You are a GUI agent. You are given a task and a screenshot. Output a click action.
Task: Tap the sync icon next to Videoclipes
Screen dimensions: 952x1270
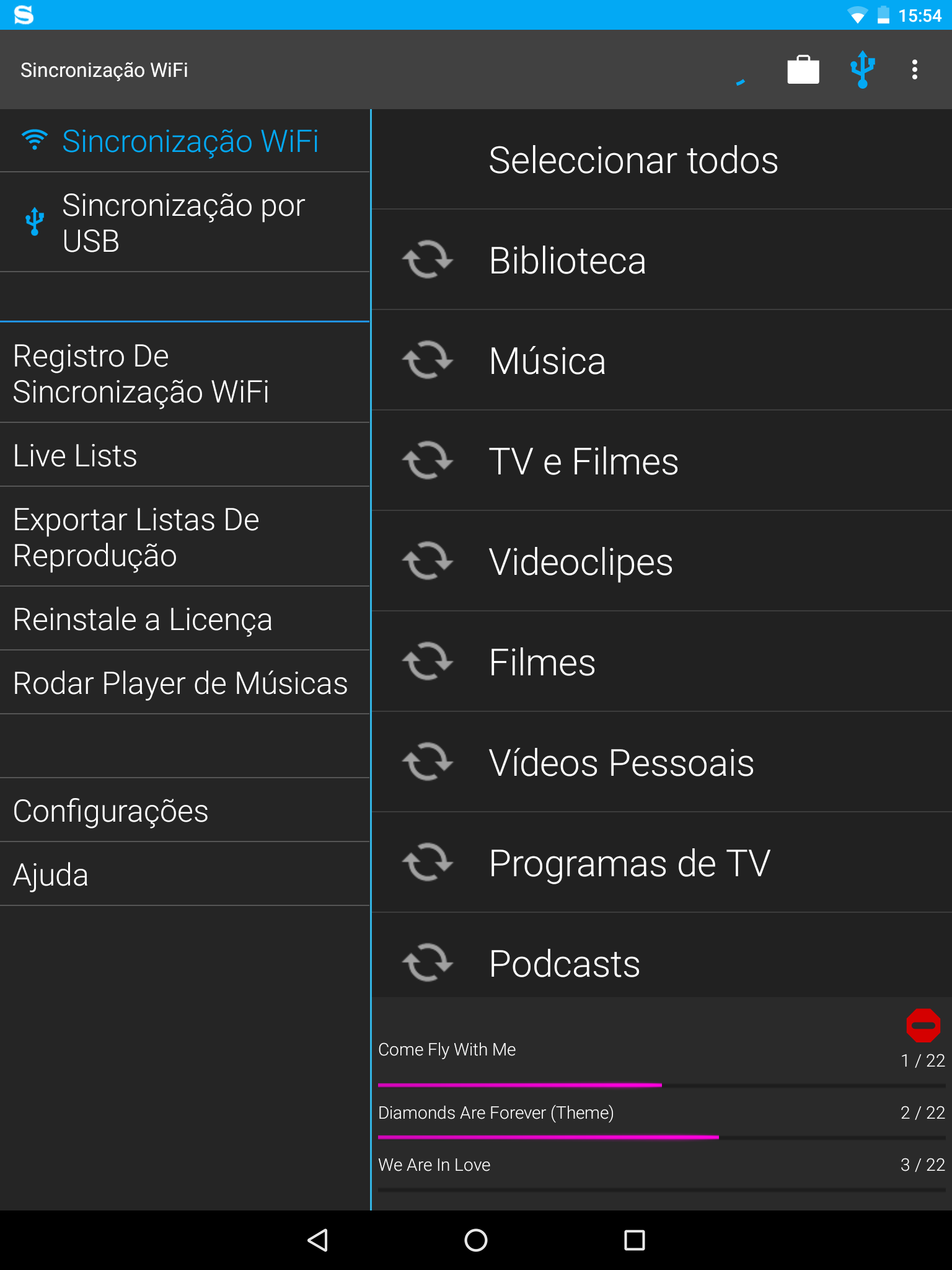coord(428,561)
